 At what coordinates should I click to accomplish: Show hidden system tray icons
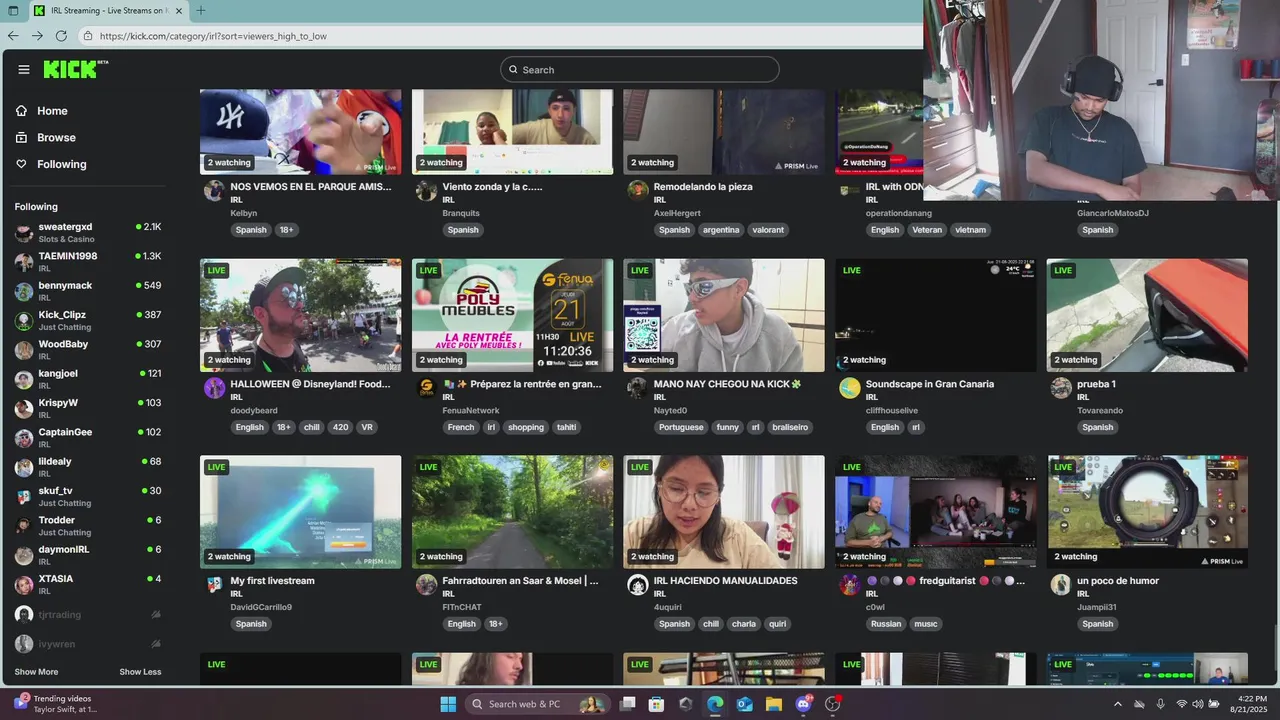click(x=1117, y=704)
